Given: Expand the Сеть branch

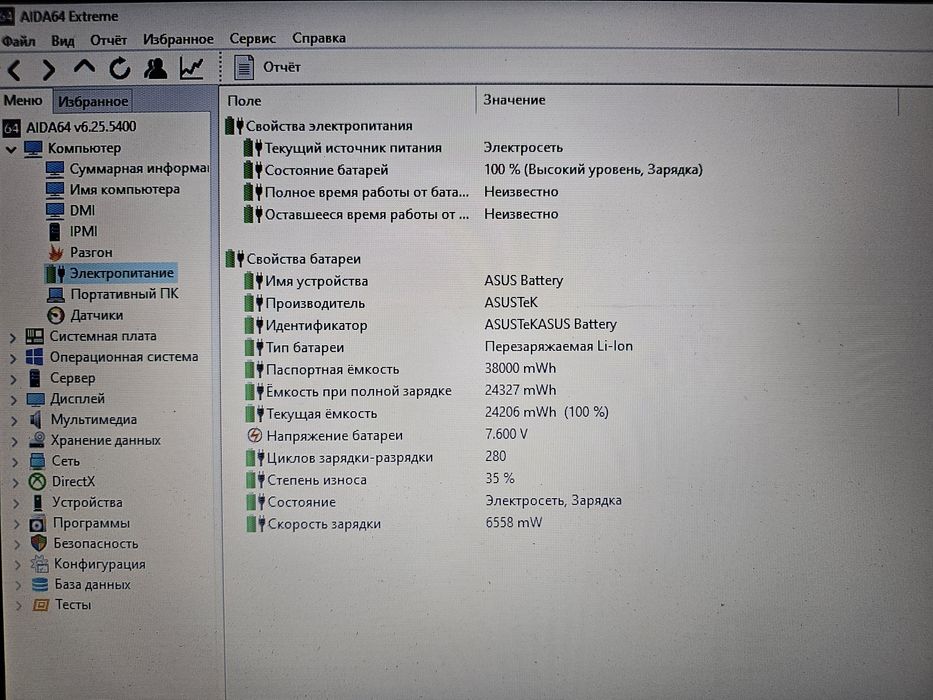Looking at the screenshot, I should coord(15,462).
